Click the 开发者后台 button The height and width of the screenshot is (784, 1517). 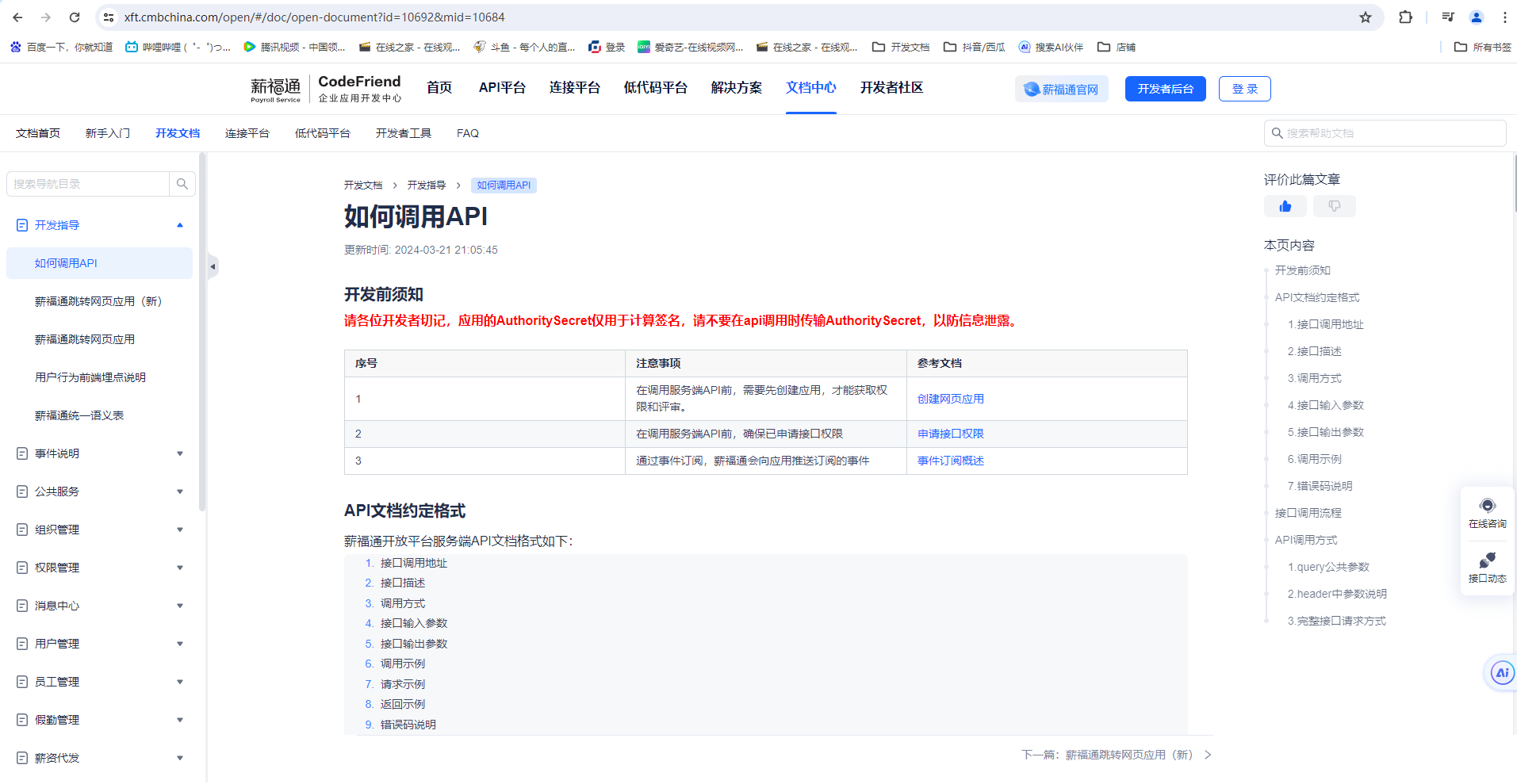[x=1166, y=89]
